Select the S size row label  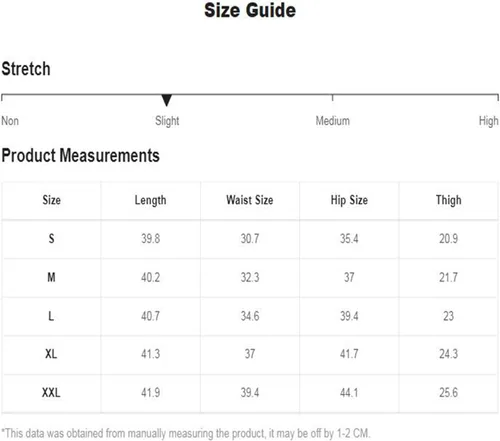click(51, 239)
